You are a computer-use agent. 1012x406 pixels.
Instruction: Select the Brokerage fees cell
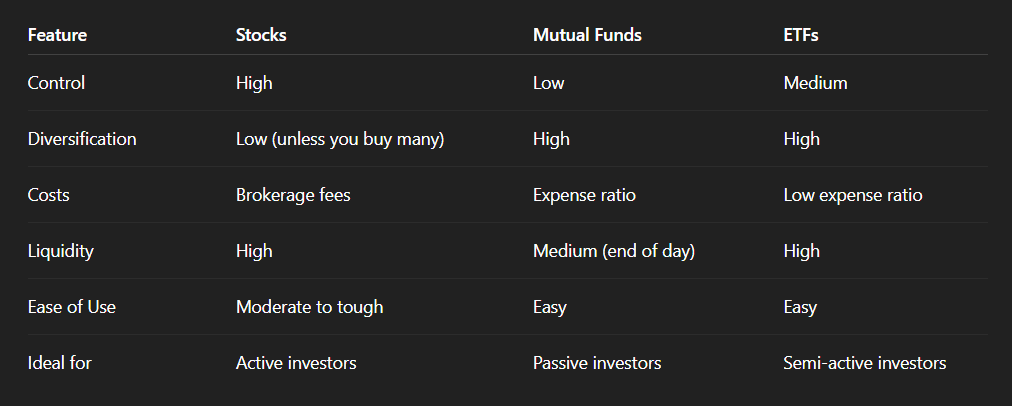pyautogui.click(x=293, y=196)
